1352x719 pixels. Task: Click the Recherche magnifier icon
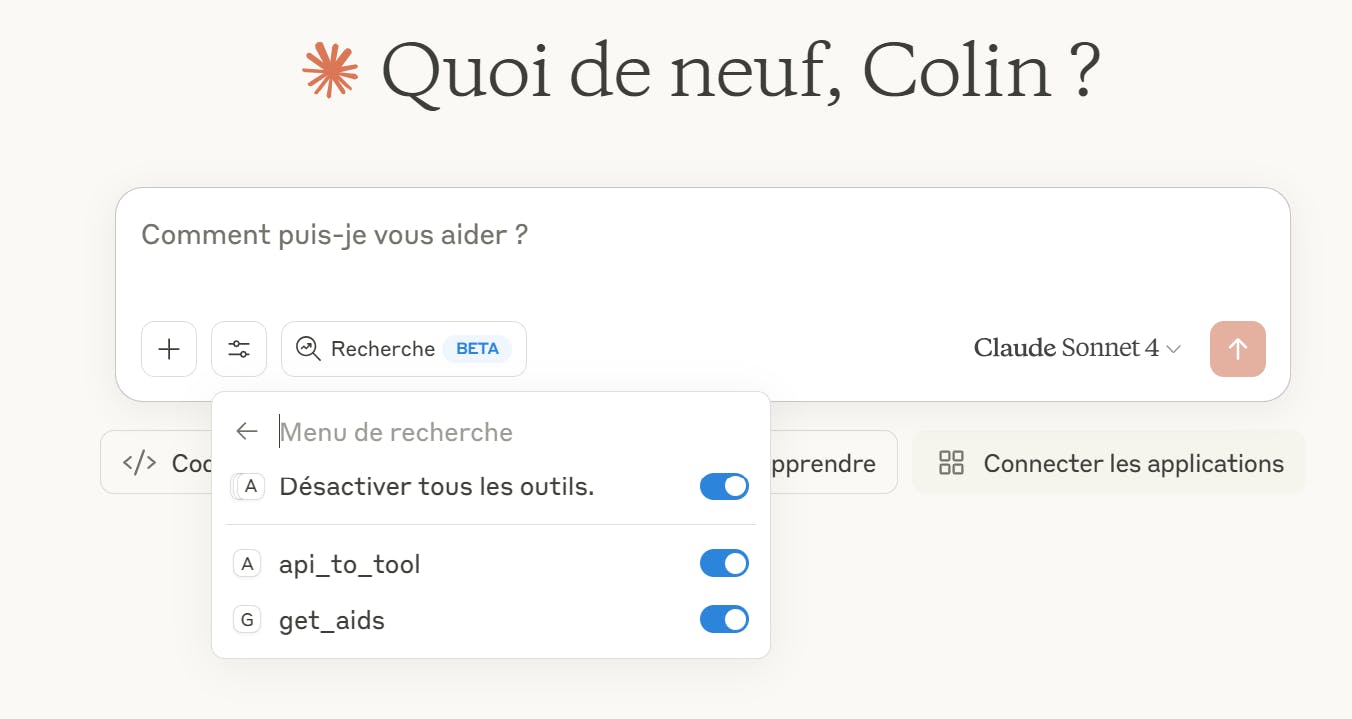[x=308, y=349]
